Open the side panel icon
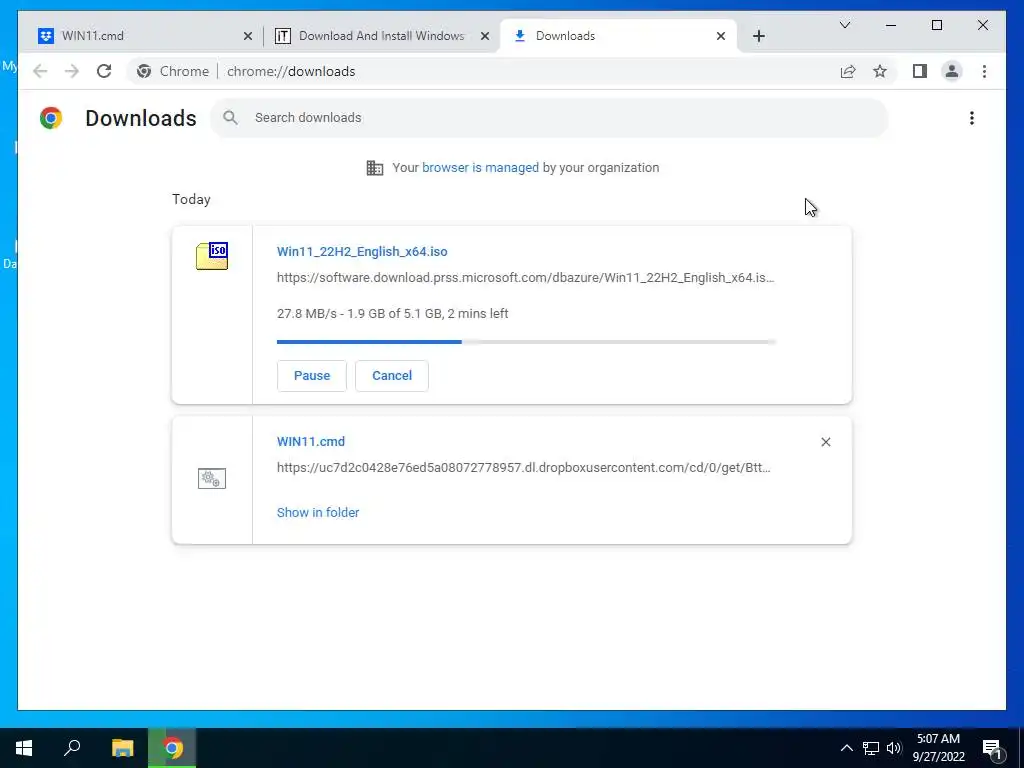The image size is (1024, 768). click(920, 71)
